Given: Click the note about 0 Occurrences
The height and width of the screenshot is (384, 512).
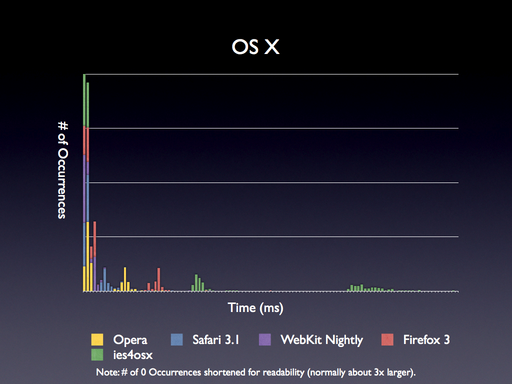Looking at the screenshot, I should (x=256, y=372).
